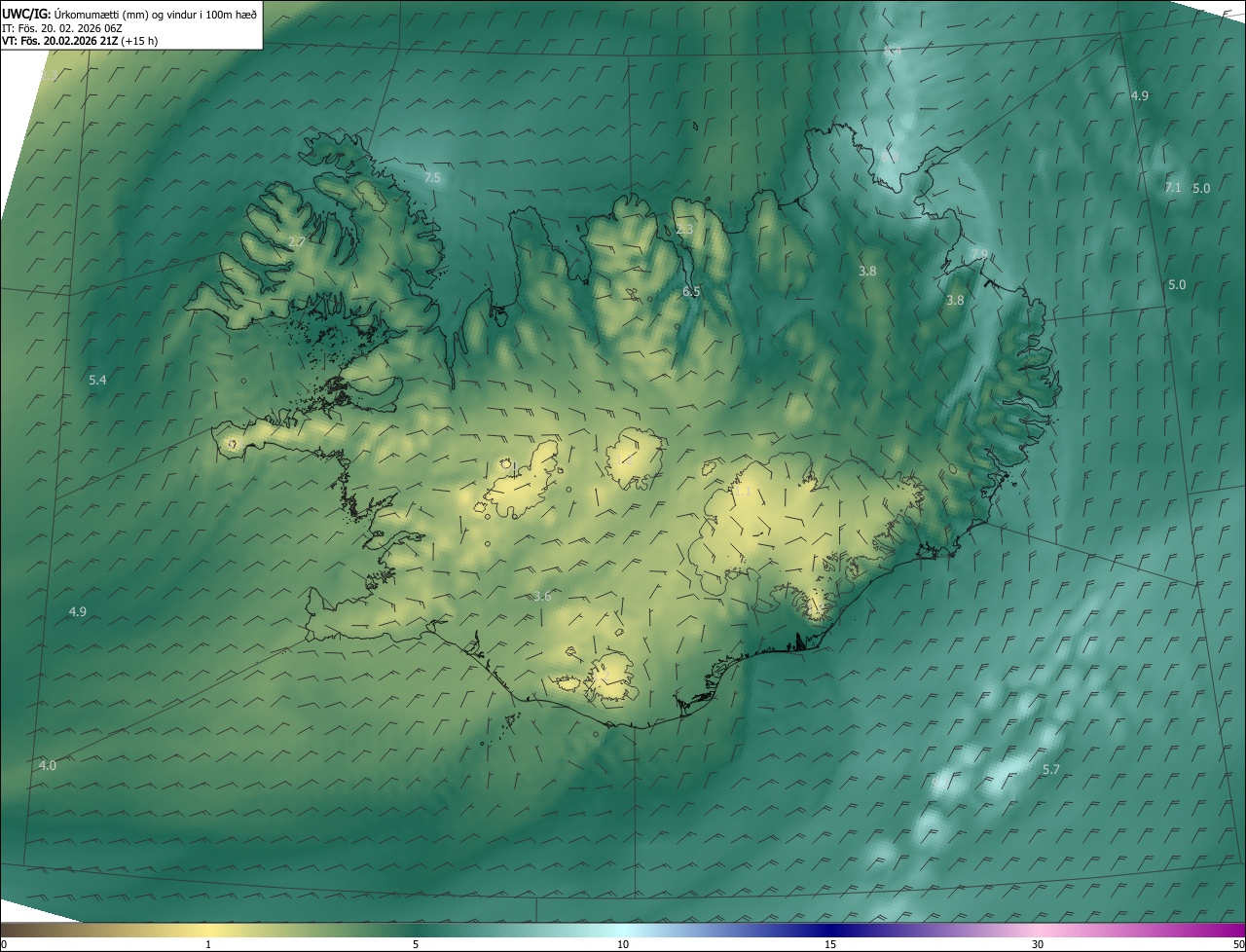
Task: Click the 7.9 value label on the map
Action: click(979, 255)
